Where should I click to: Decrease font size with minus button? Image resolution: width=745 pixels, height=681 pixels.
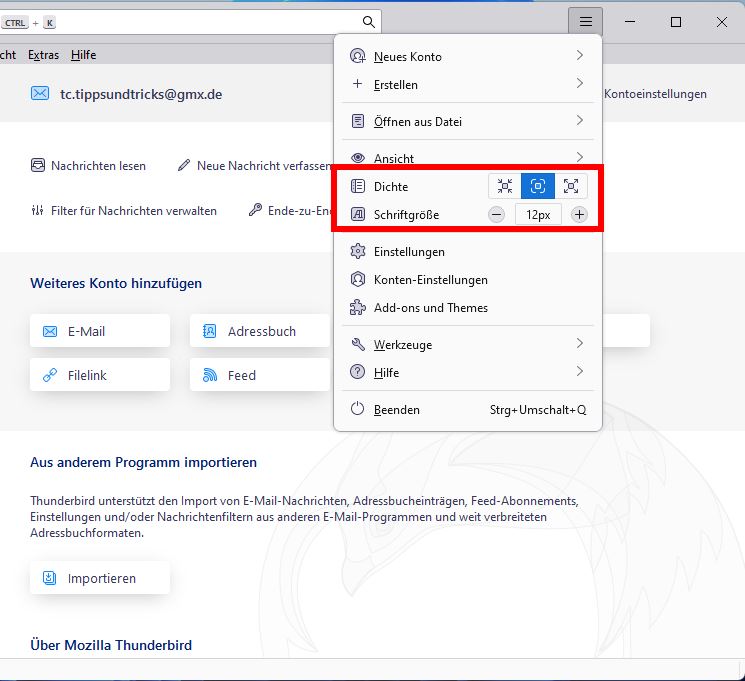tap(497, 215)
